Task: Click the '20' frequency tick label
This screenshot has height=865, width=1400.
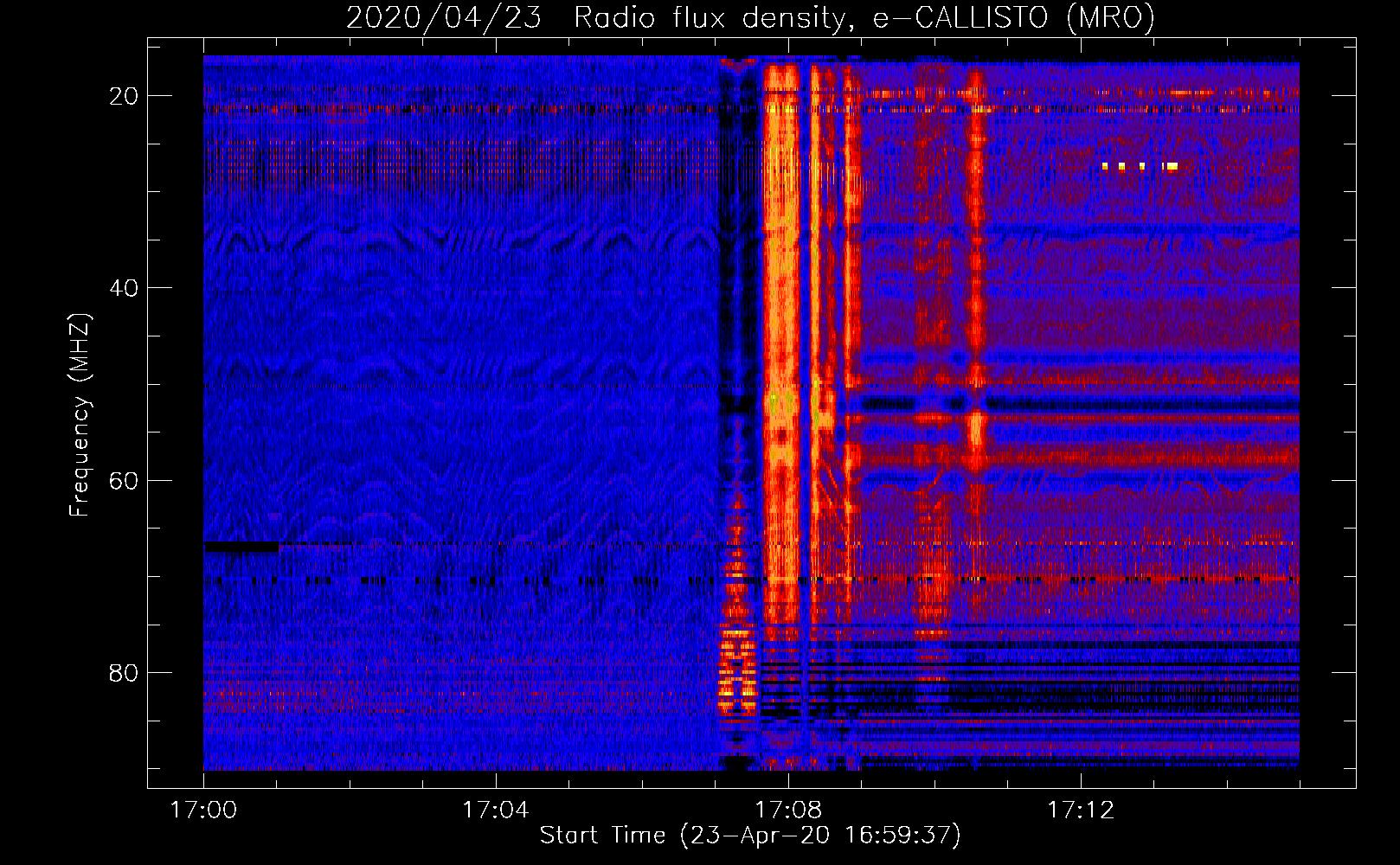Action: point(124,96)
